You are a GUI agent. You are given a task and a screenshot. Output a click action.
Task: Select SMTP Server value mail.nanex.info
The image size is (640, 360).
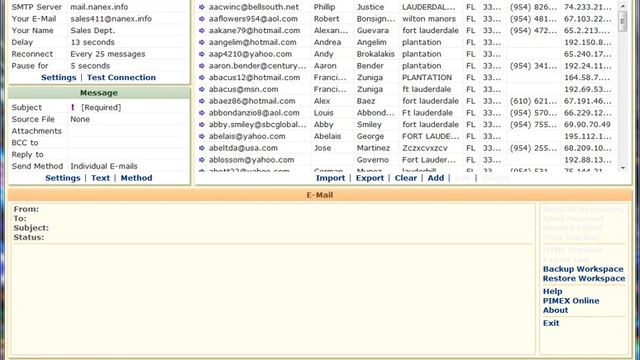click(99, 7)
